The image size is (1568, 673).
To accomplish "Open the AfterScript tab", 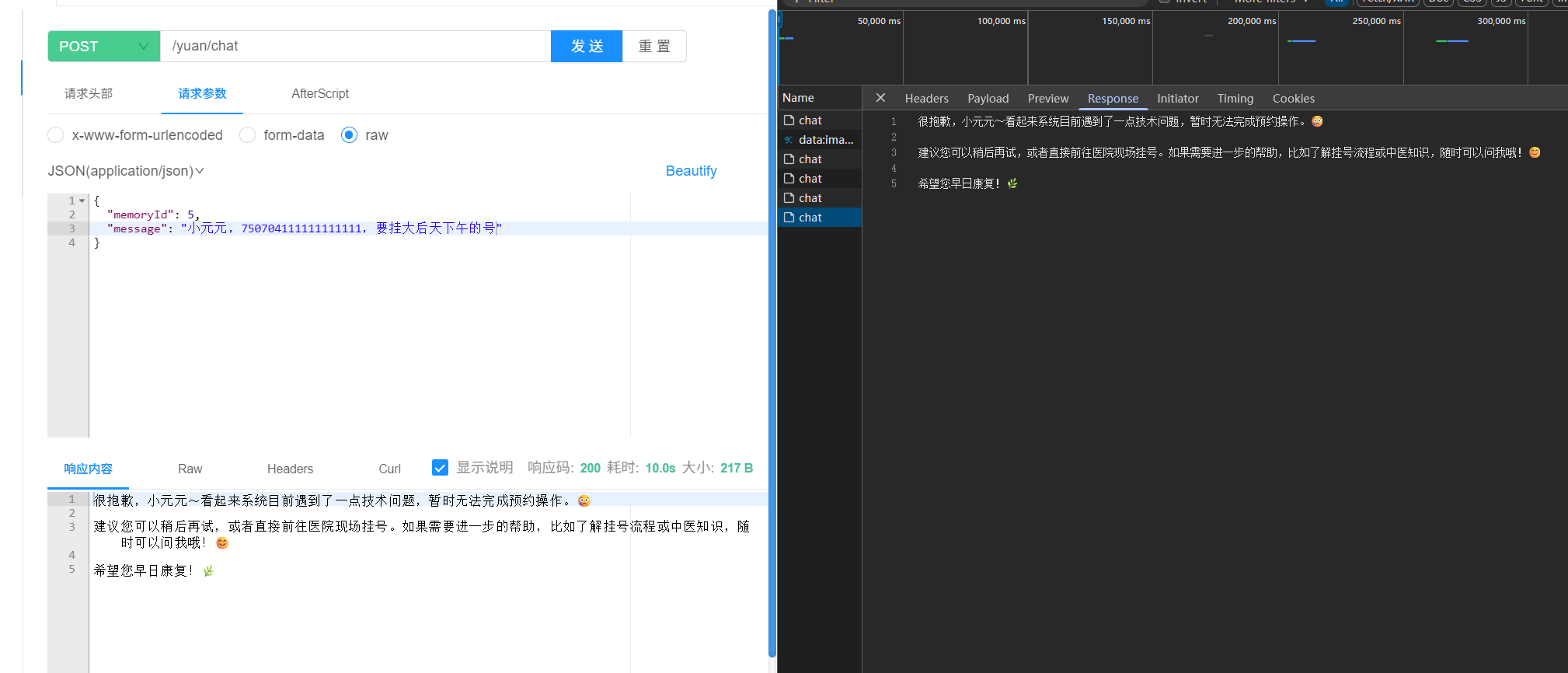I will tap(319, 94).
